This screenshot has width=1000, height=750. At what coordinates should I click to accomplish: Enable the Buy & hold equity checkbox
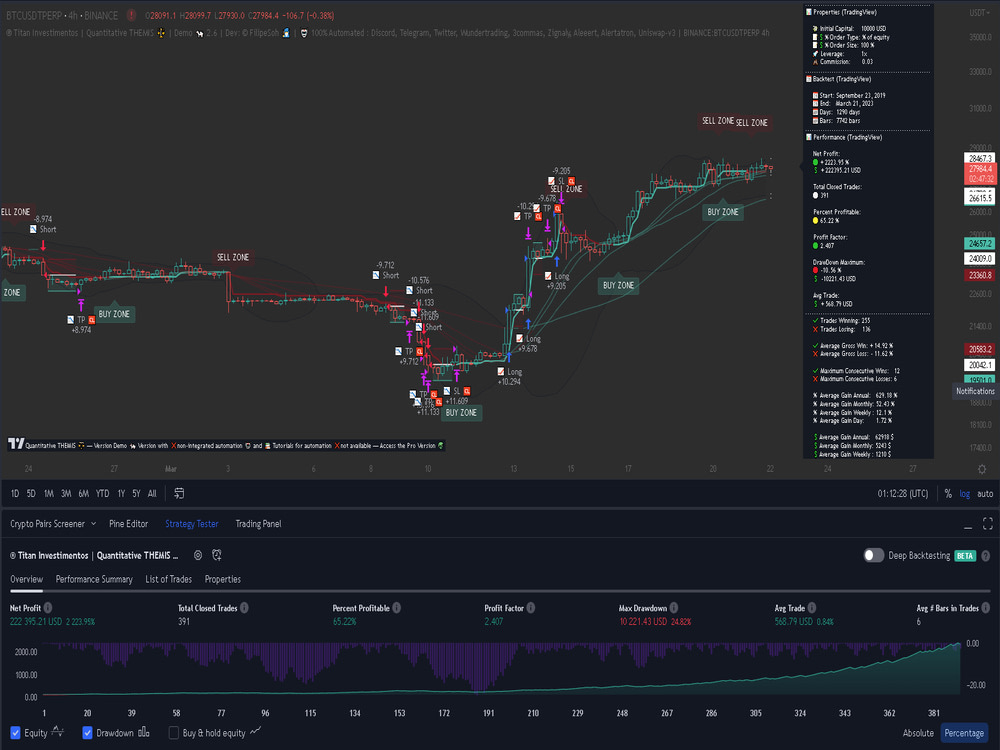pos(173,732)
